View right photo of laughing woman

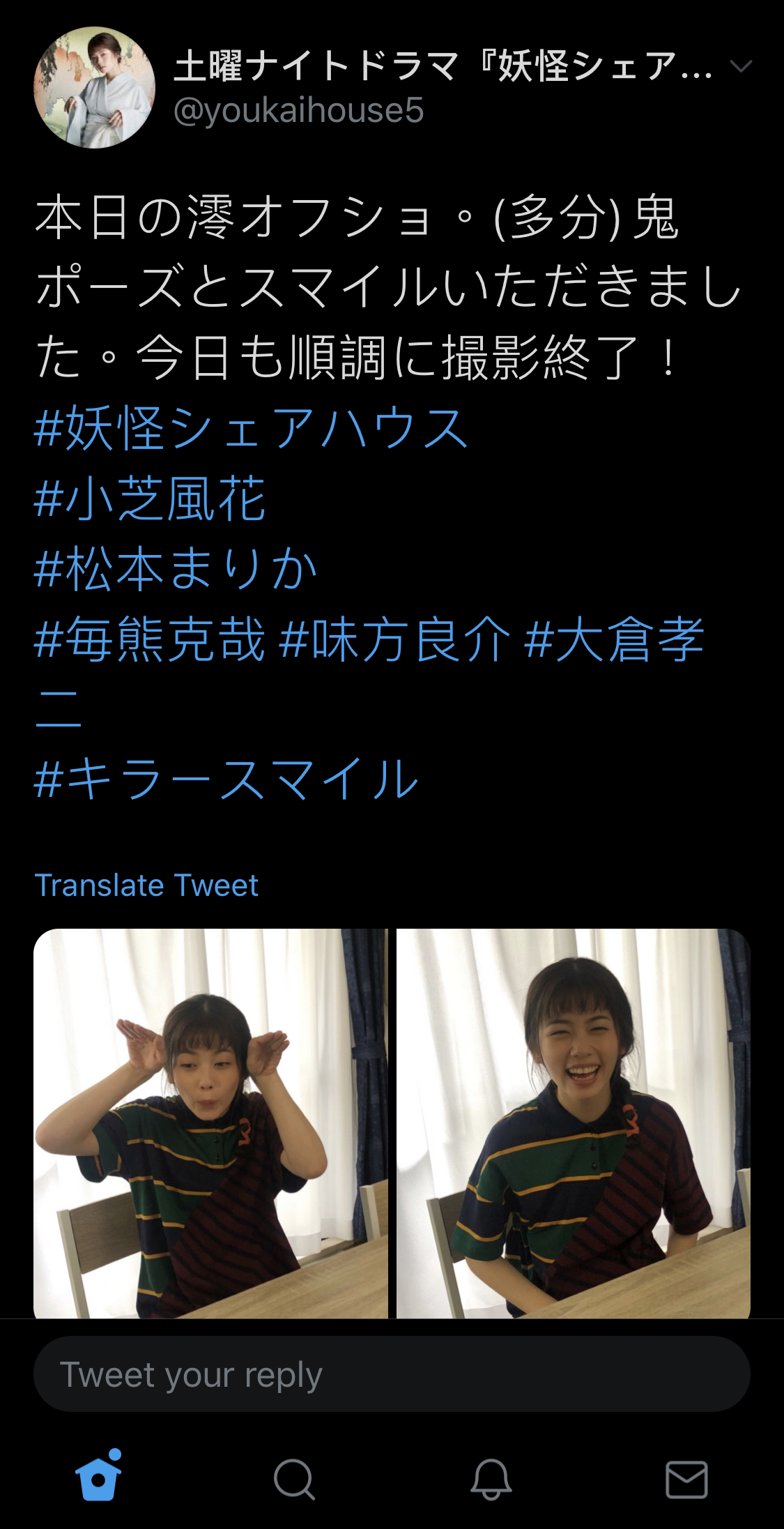pyautogui.click(x=574, y=1123)
